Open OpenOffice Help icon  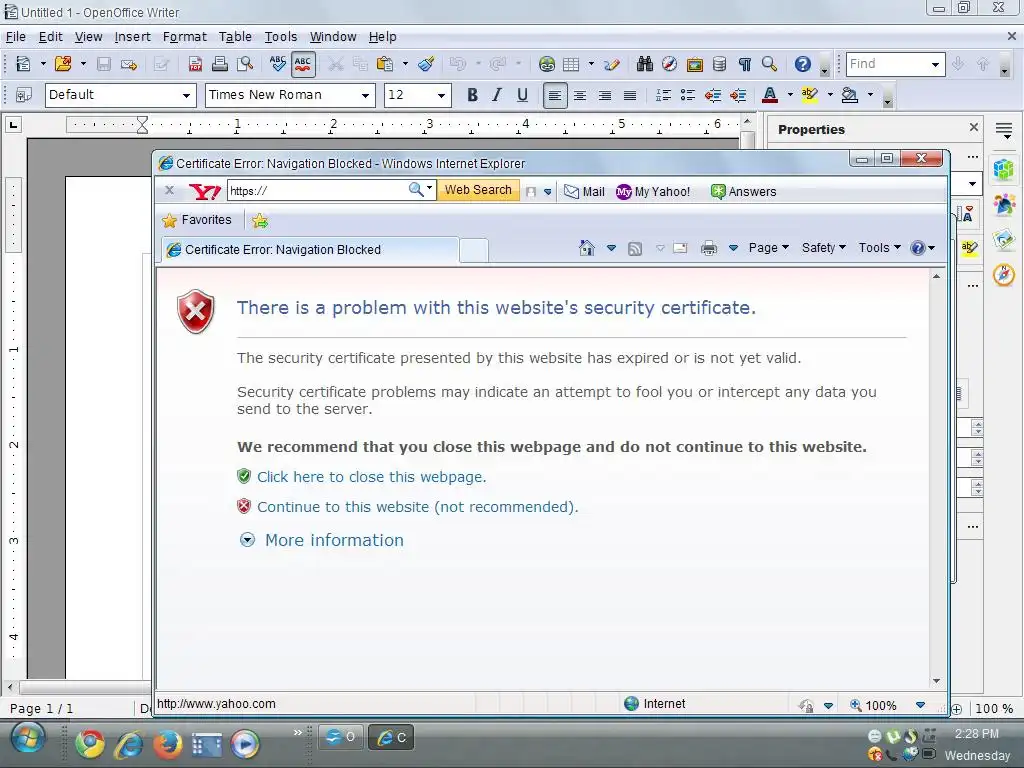point(803,64)
